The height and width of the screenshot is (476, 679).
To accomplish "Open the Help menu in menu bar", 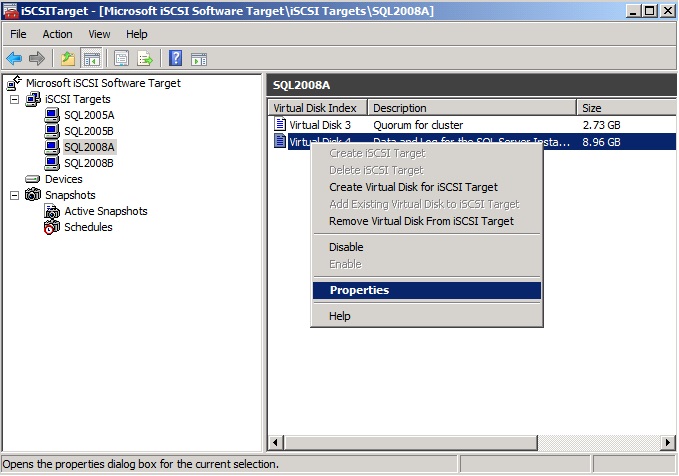I will point(136,34).
